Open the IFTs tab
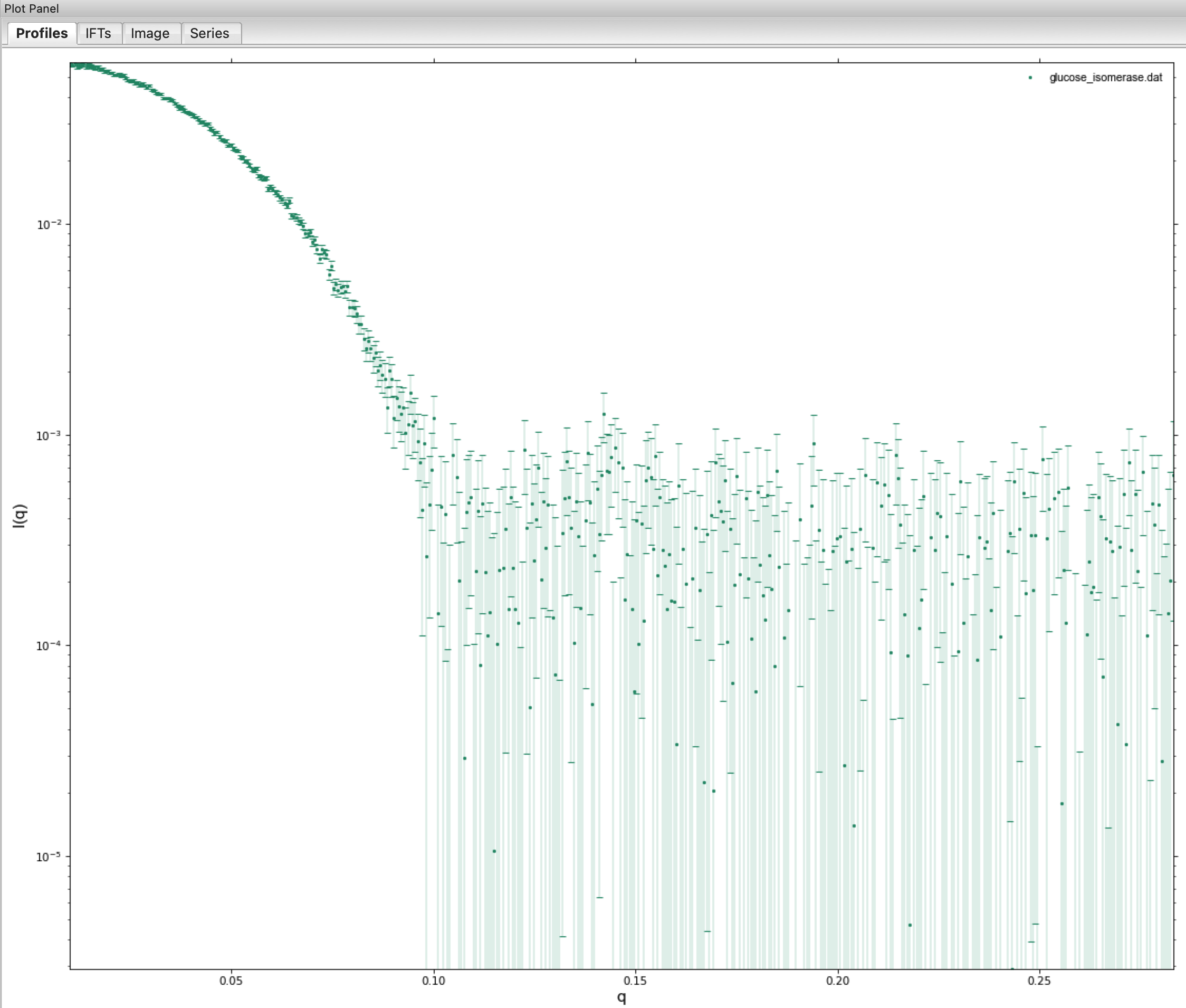Viewport: 1186px width, 1008px height. pos(98,33)
